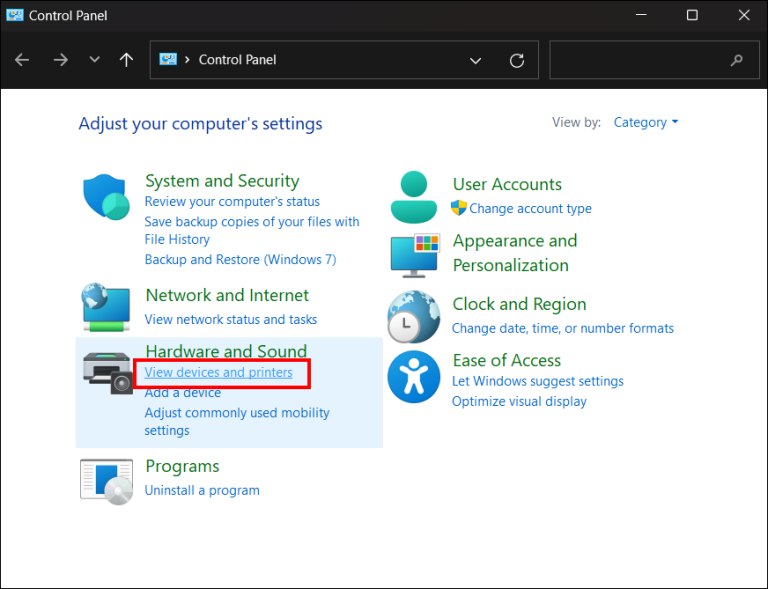Click the Control Panel search box
768x589 pixels.
click(640, 60)
